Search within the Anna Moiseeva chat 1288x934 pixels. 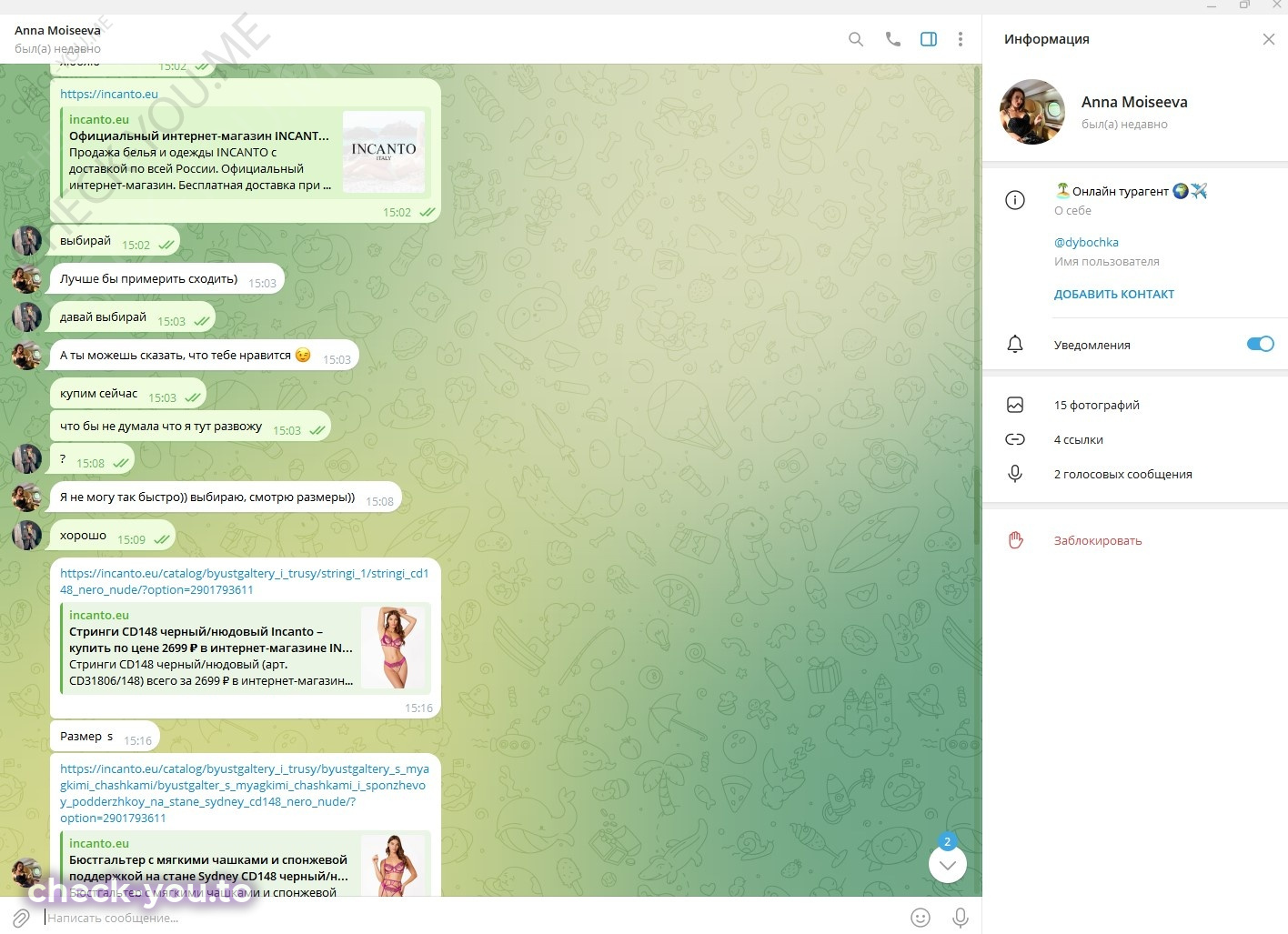pyautogui.click(x=855, y=39)
